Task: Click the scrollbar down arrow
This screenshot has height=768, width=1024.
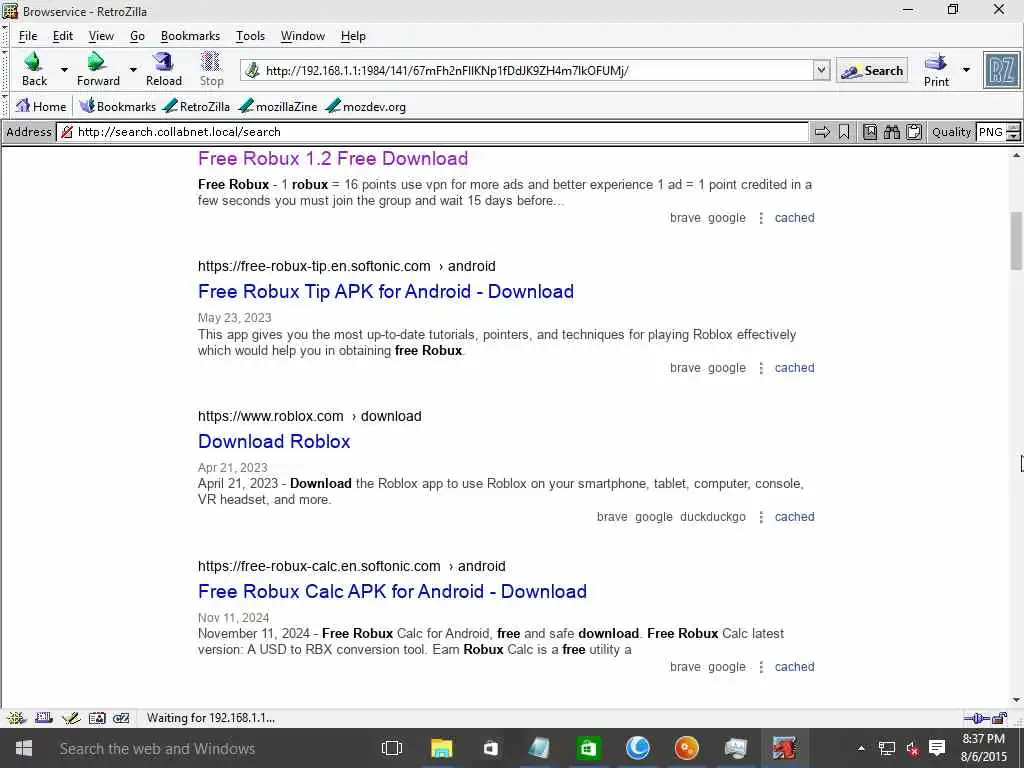Action: tap(1016, 699)
